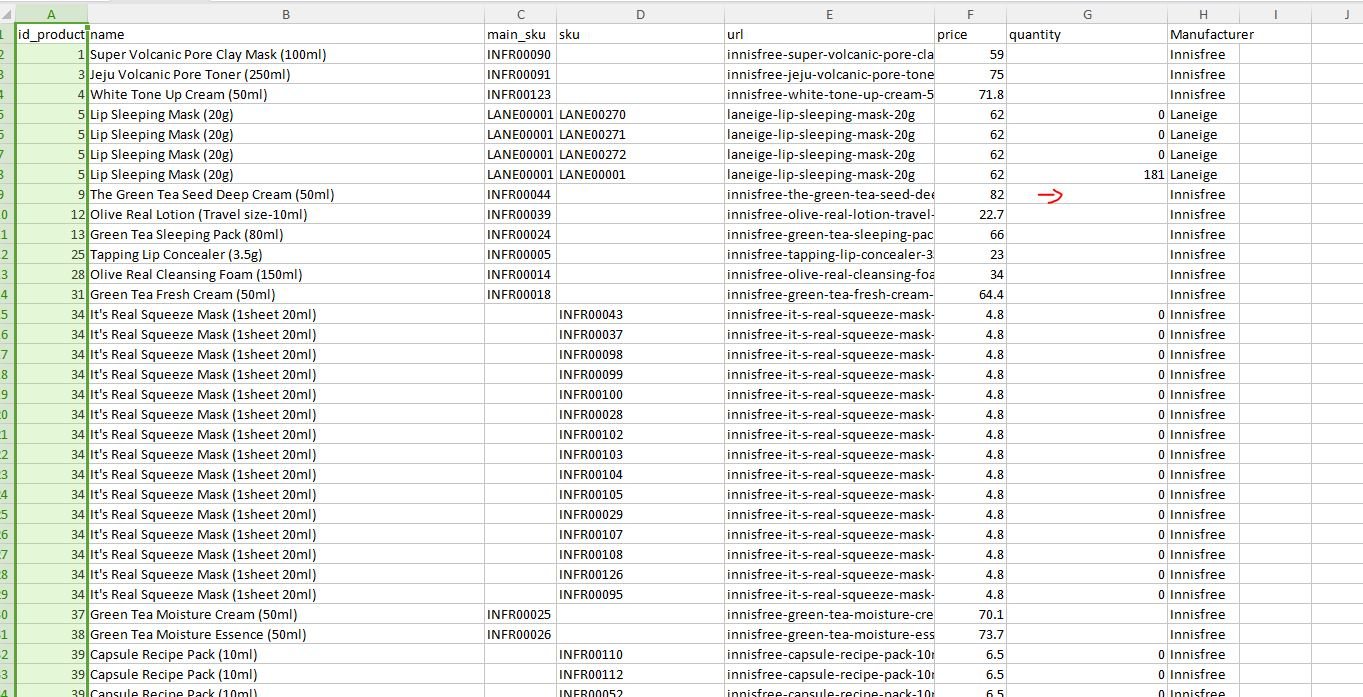This screenshot has height=697, width=1363.
Task: Select cell "Olive Real Lotion (Travel size-10ml)"
Action: point(286,214)
